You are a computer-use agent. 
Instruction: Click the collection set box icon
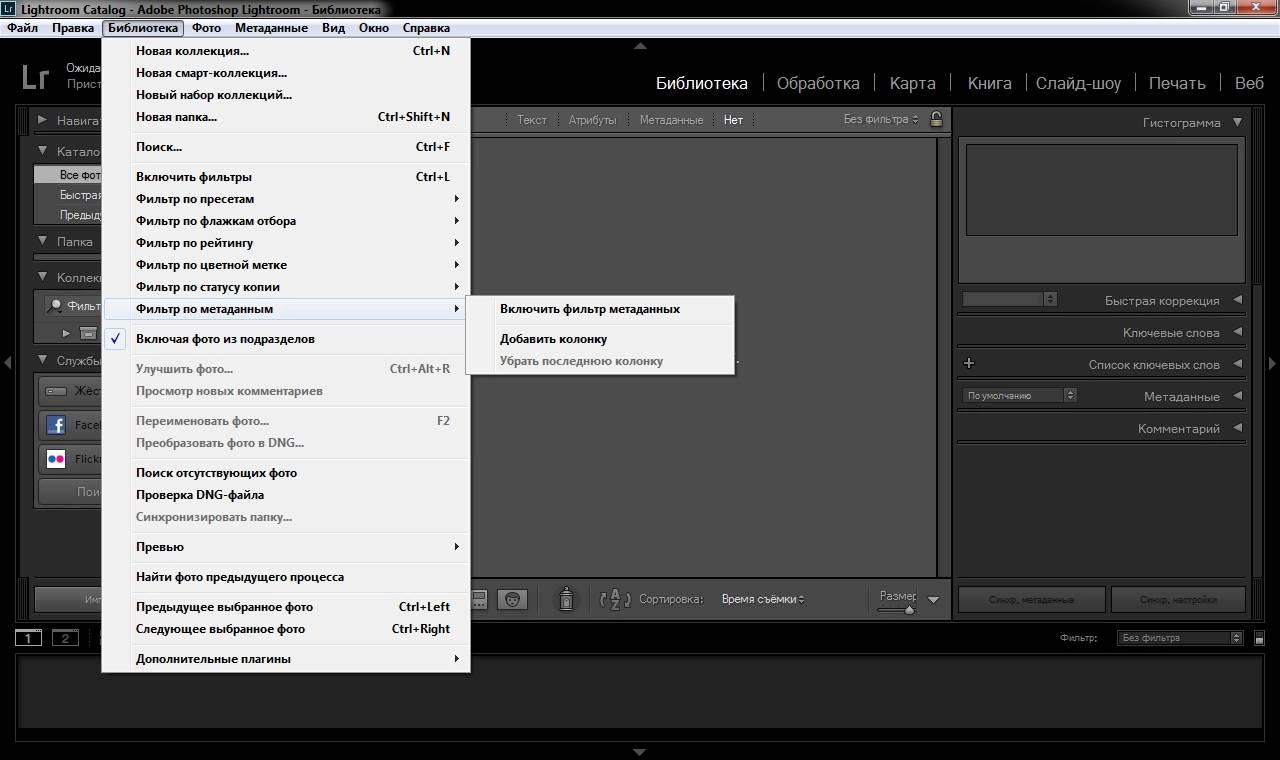pyautogui.click(x=88, y=333)
